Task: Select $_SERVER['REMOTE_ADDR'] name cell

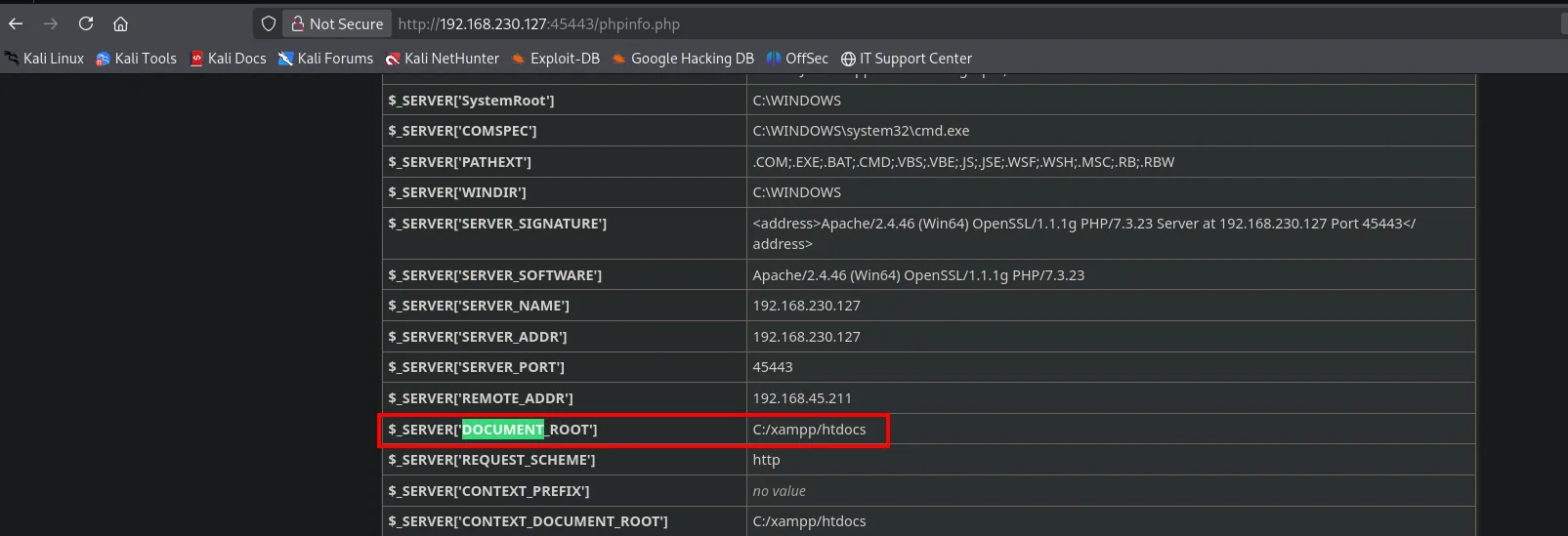Action: [x=565, y=398]
